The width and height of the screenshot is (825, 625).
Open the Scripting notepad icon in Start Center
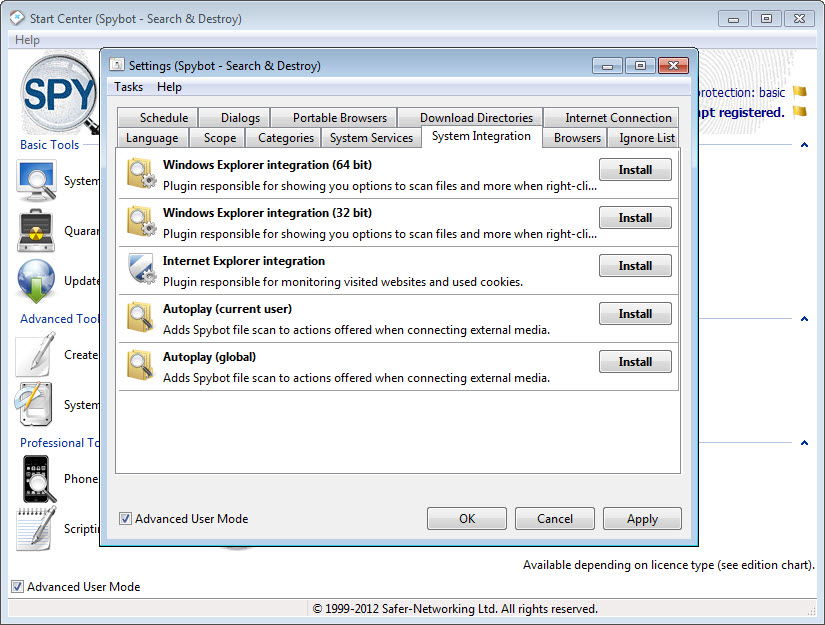pyautogui.click(x=35, y=528)
